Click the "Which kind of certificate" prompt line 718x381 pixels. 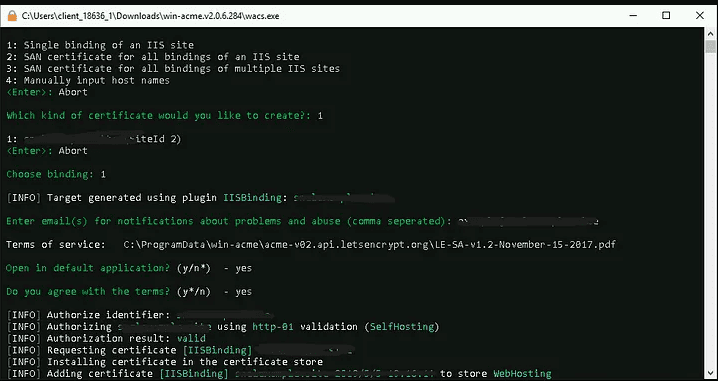pos(164,115)
